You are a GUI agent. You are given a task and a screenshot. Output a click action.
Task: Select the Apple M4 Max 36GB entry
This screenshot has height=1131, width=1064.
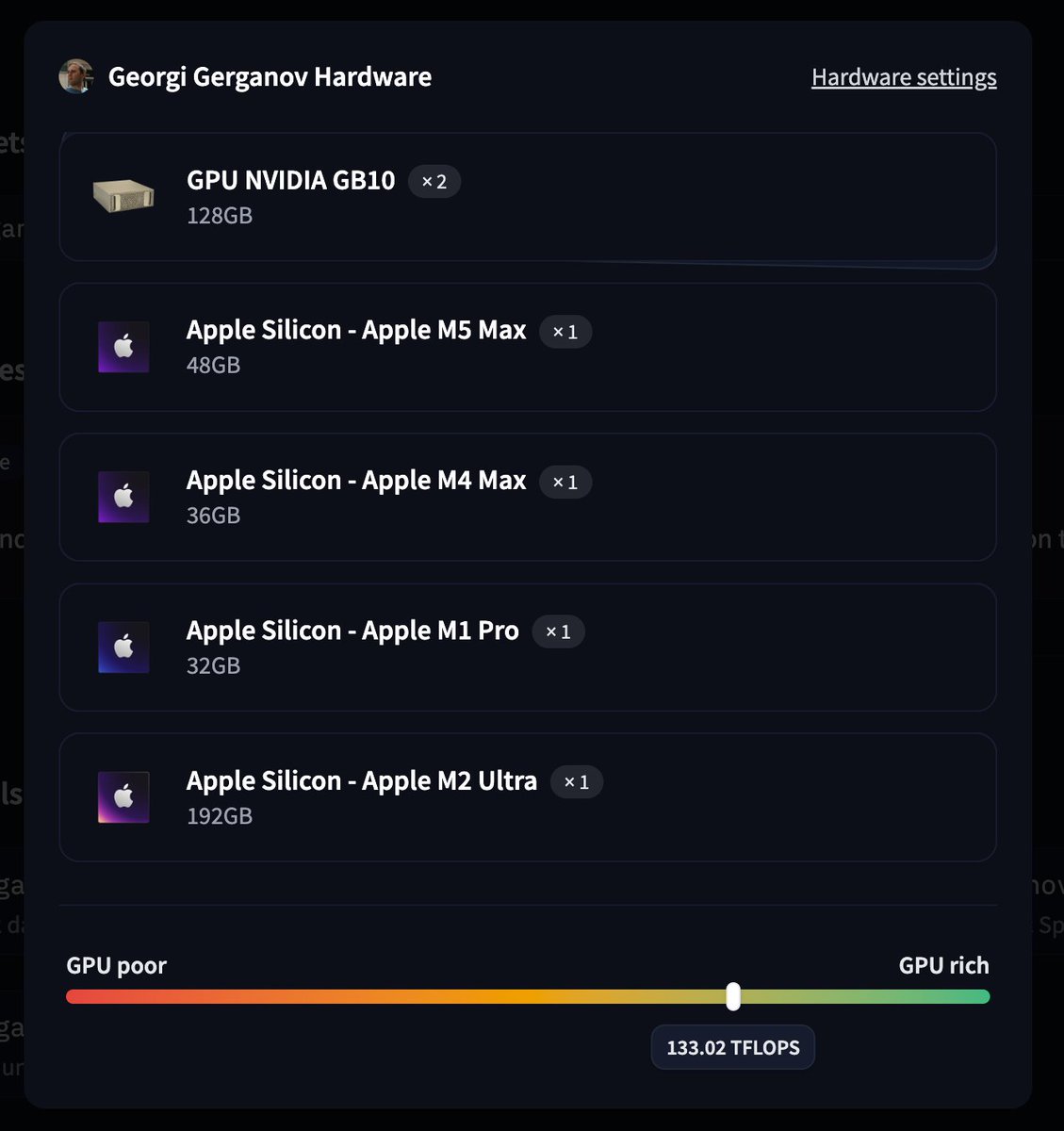(x=528, y=497)
